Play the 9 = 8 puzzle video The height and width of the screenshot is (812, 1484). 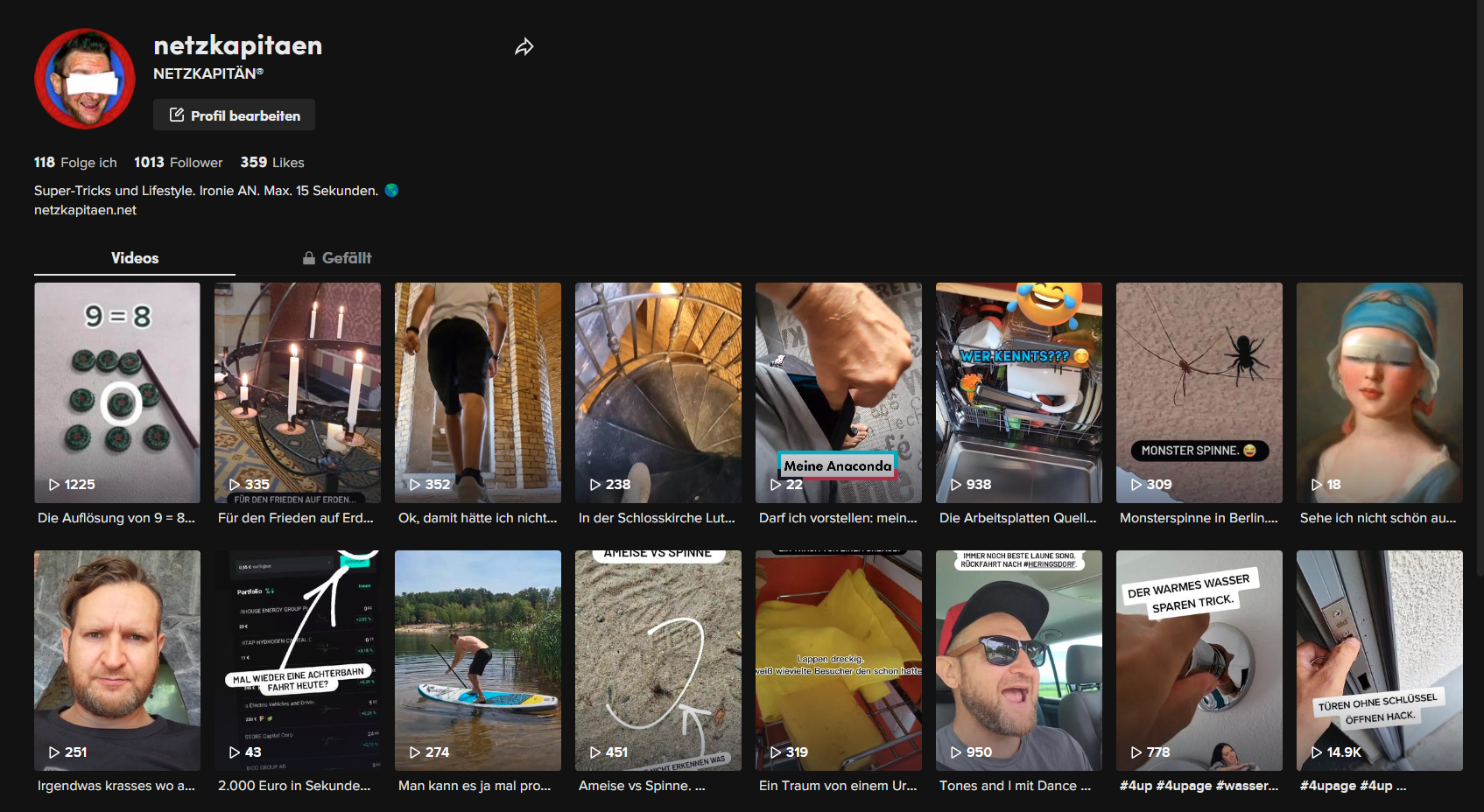117,392
